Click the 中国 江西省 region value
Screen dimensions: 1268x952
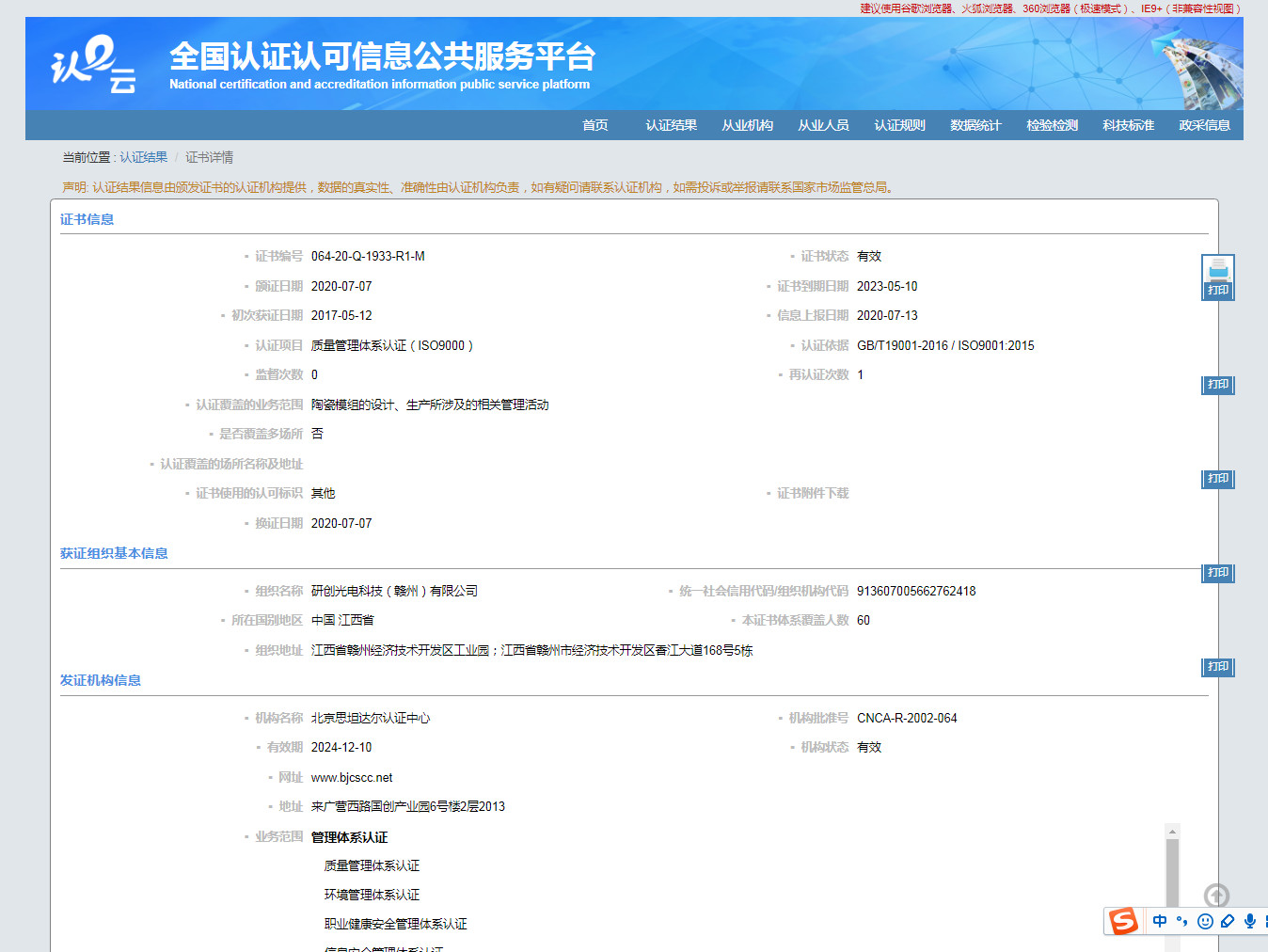pyautogui.click(x=342, y=620)
